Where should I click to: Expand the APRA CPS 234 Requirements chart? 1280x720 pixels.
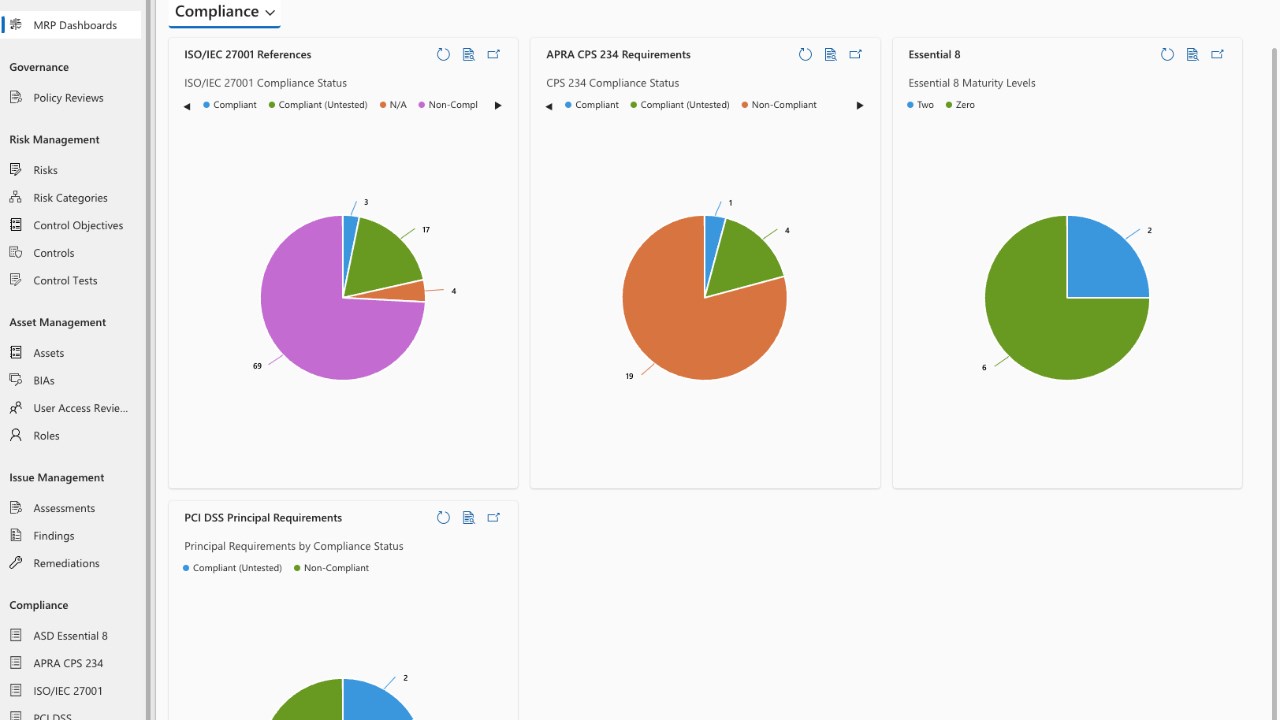(x=855, y=55)
